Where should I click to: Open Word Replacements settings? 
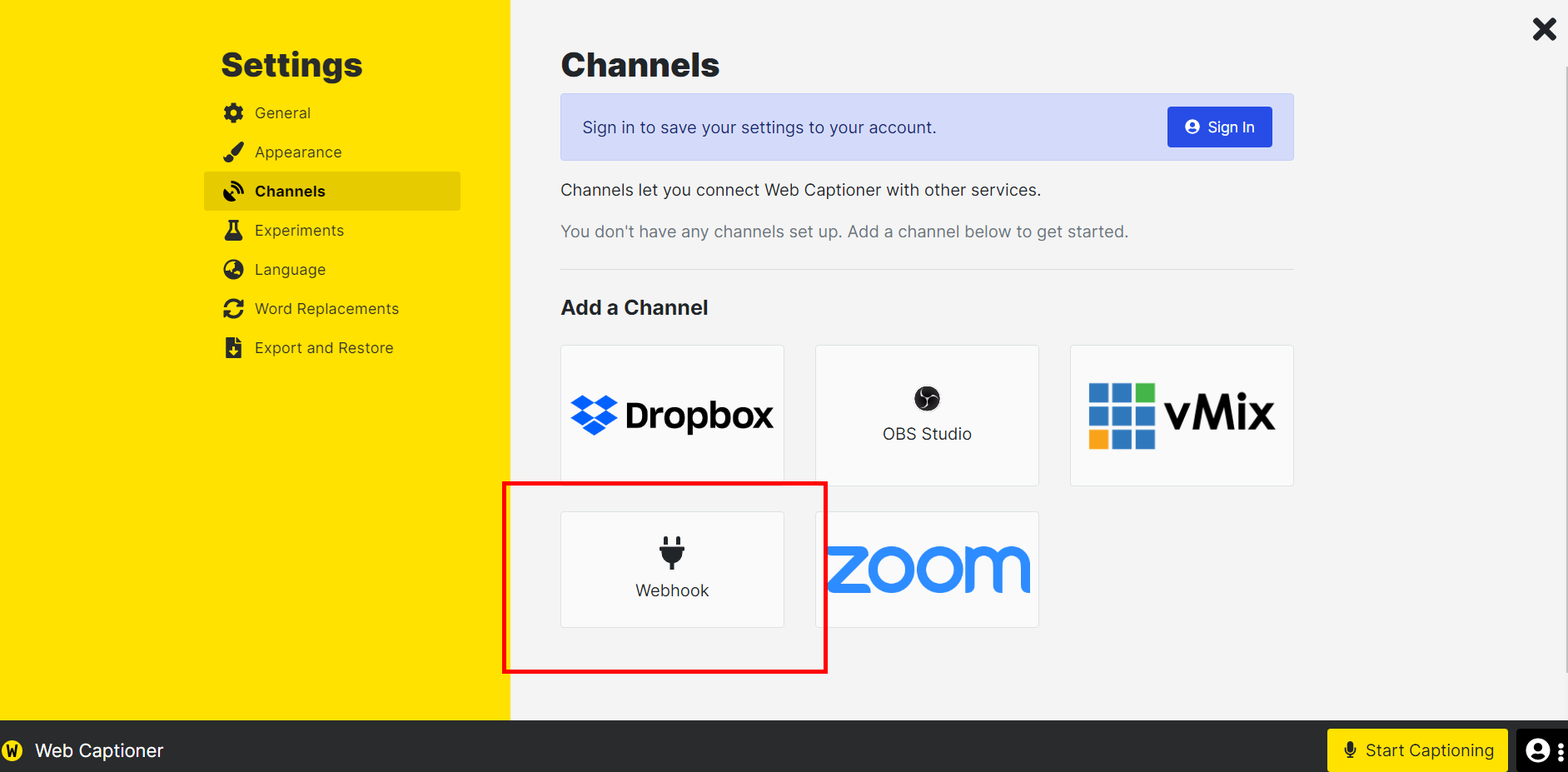click(x=332, y=309)
